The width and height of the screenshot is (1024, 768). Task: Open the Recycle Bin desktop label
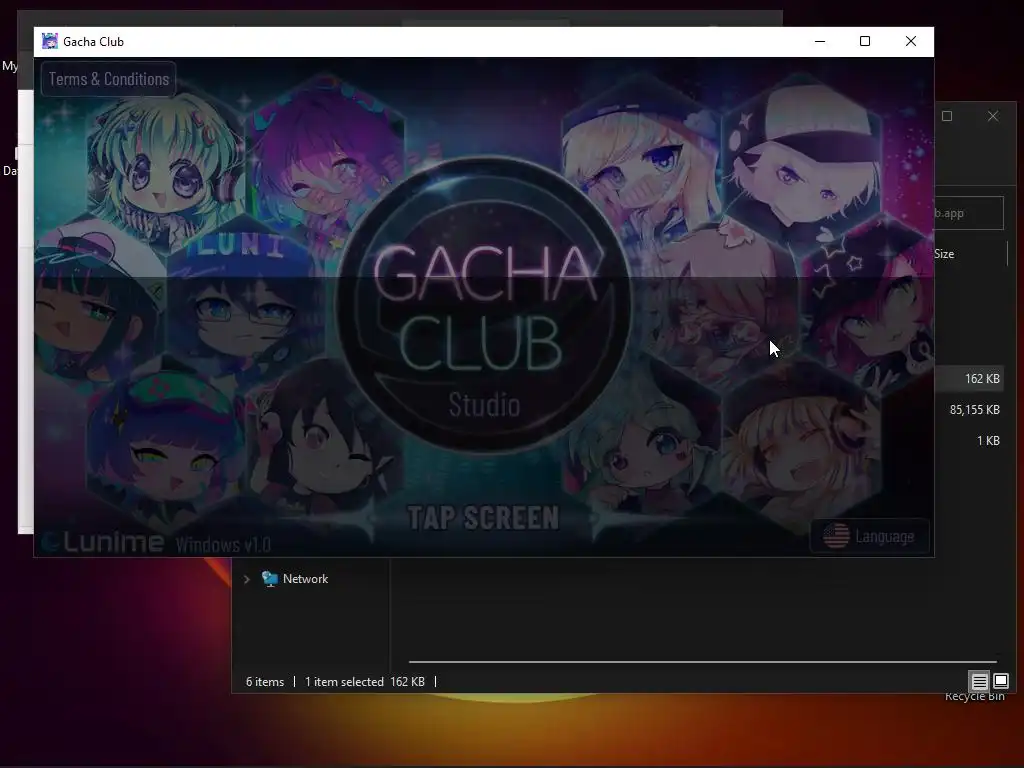(x=974, y=696)
